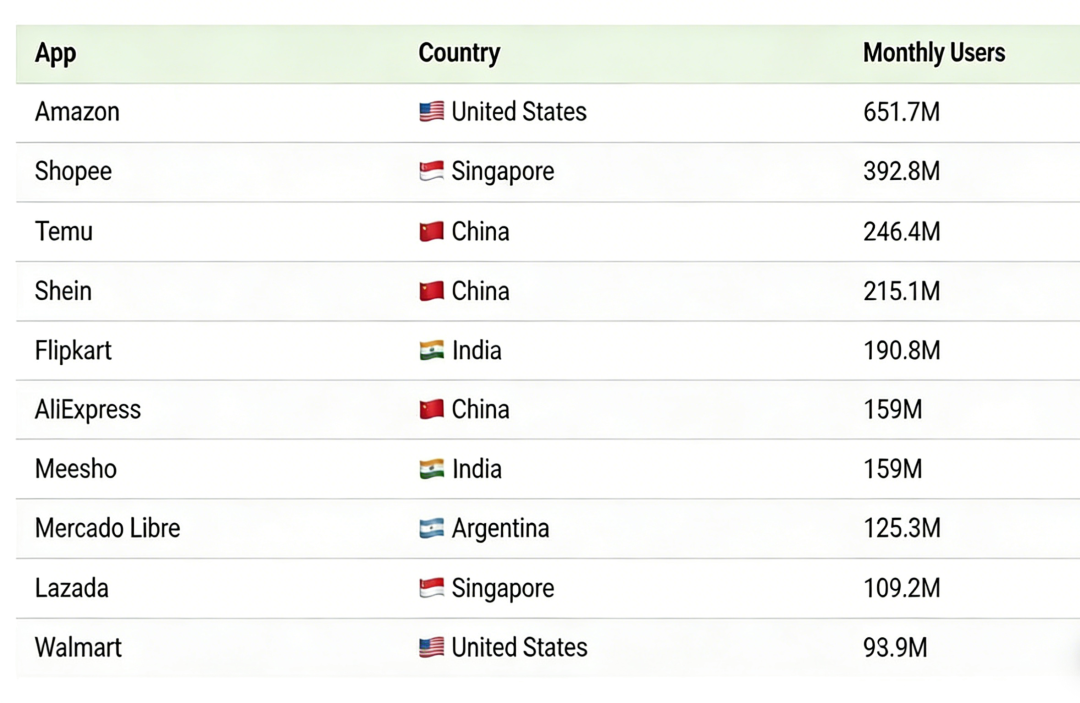Click the 93.9M users value
Viewport: 1080px width, 703px height.
[x=895, y=648]
